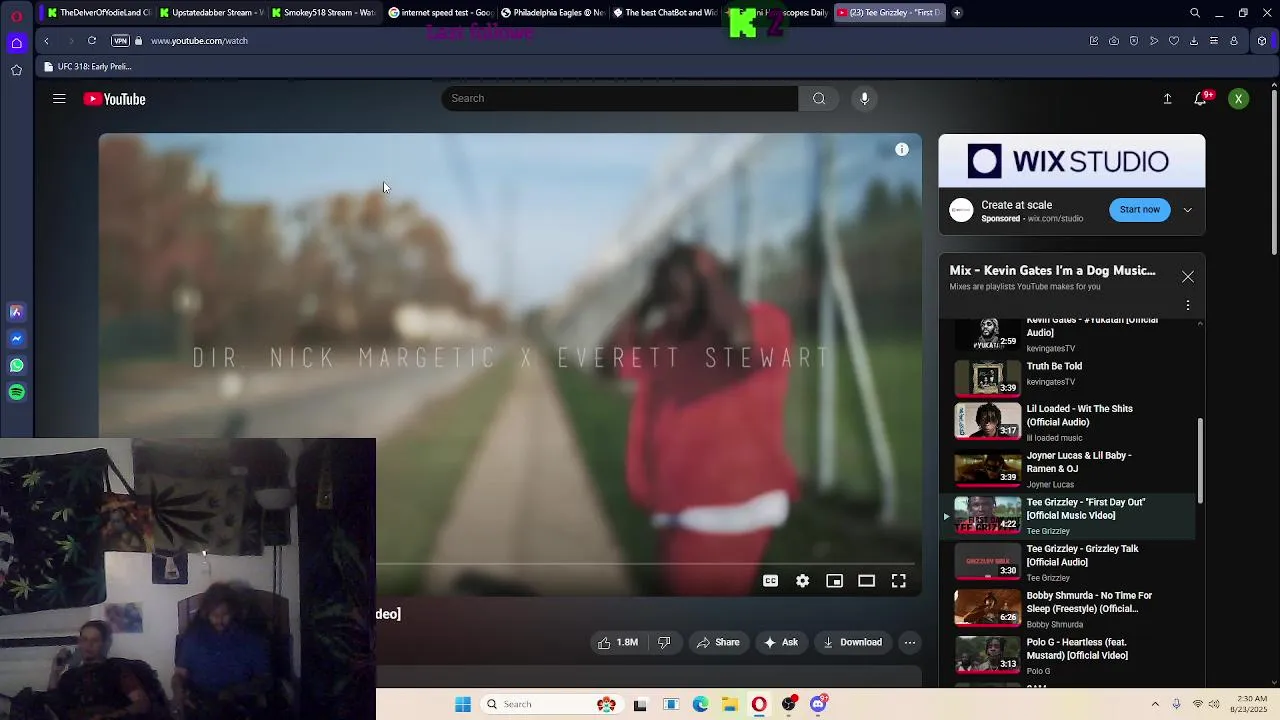Open a new browser tab

point(957,13)
